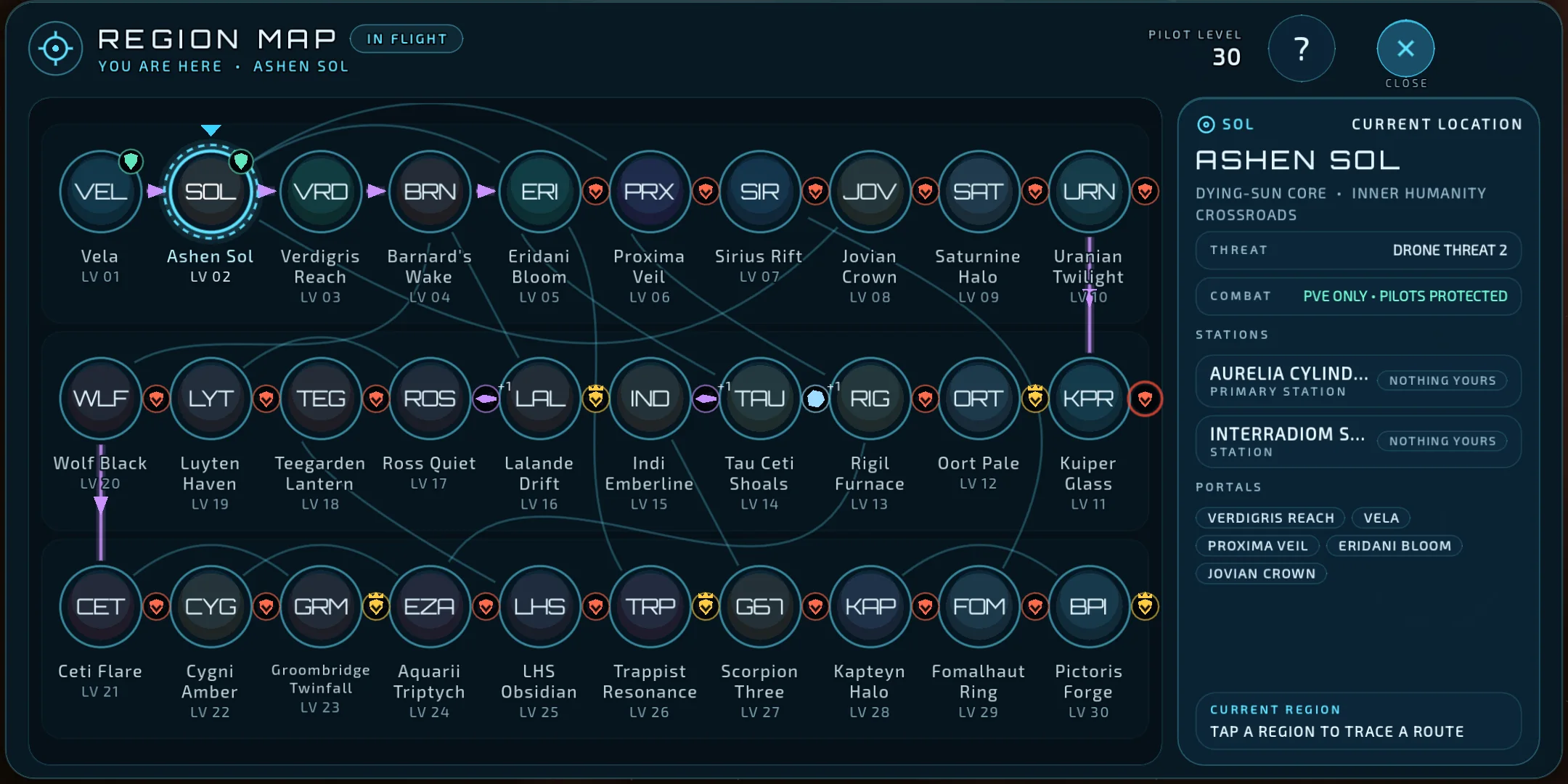This screenshot has height=784, width=1568.
Task: Open the Interradiom station entry
Action: tap(1358, 441)
